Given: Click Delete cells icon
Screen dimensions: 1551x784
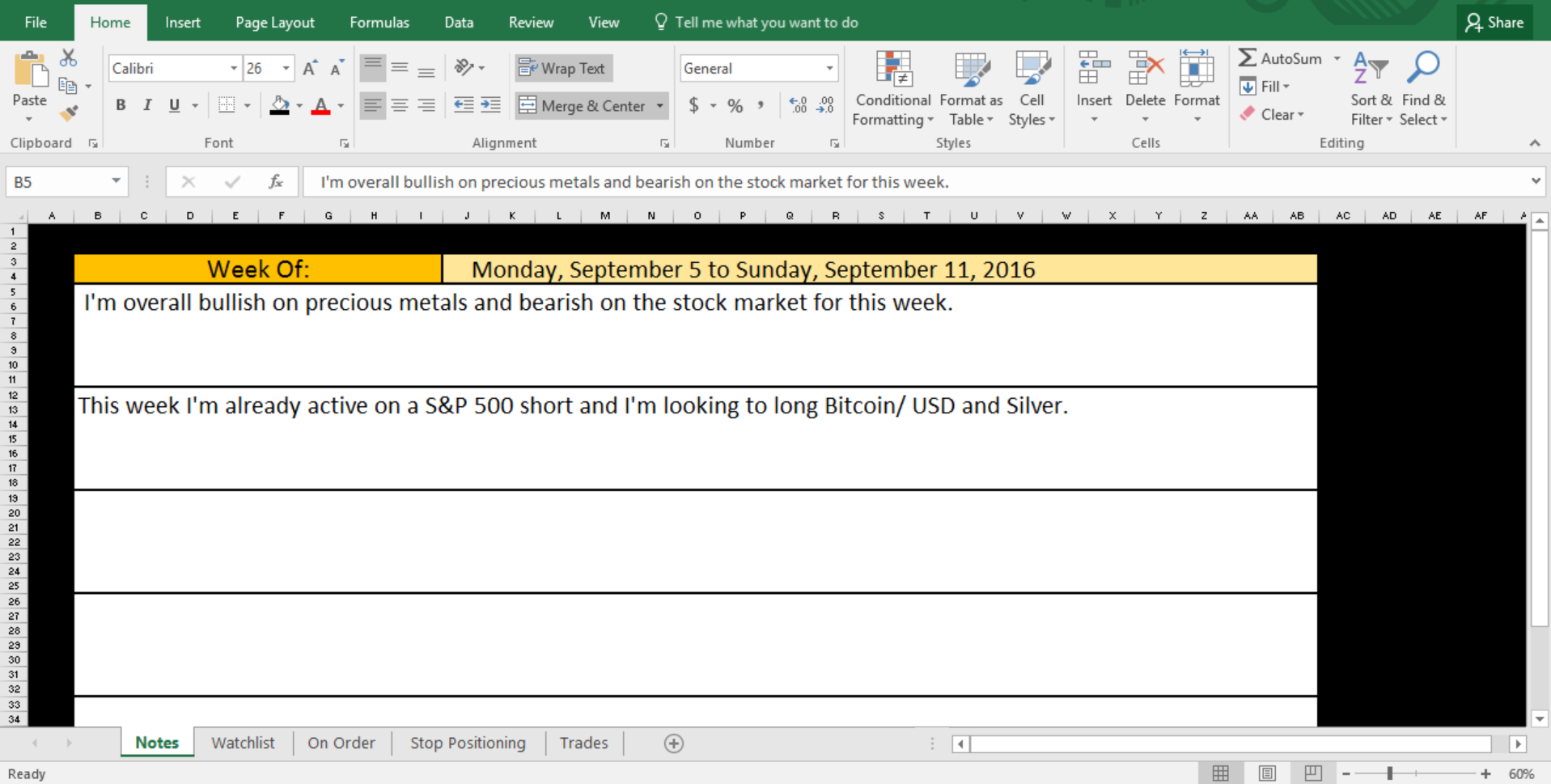Looking at the screenshot, I should pos(1146,69).
